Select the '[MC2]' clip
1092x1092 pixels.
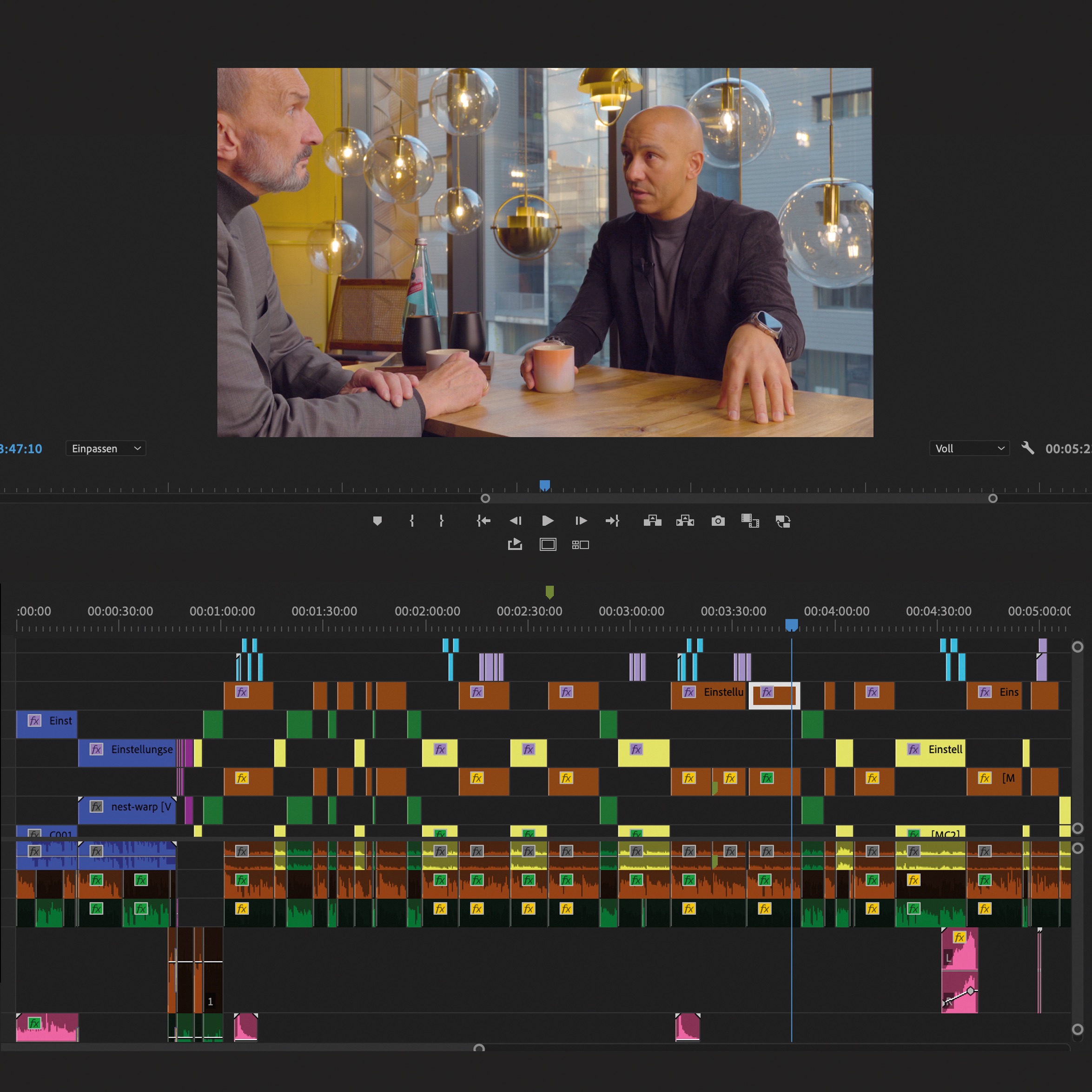(930, 831)
